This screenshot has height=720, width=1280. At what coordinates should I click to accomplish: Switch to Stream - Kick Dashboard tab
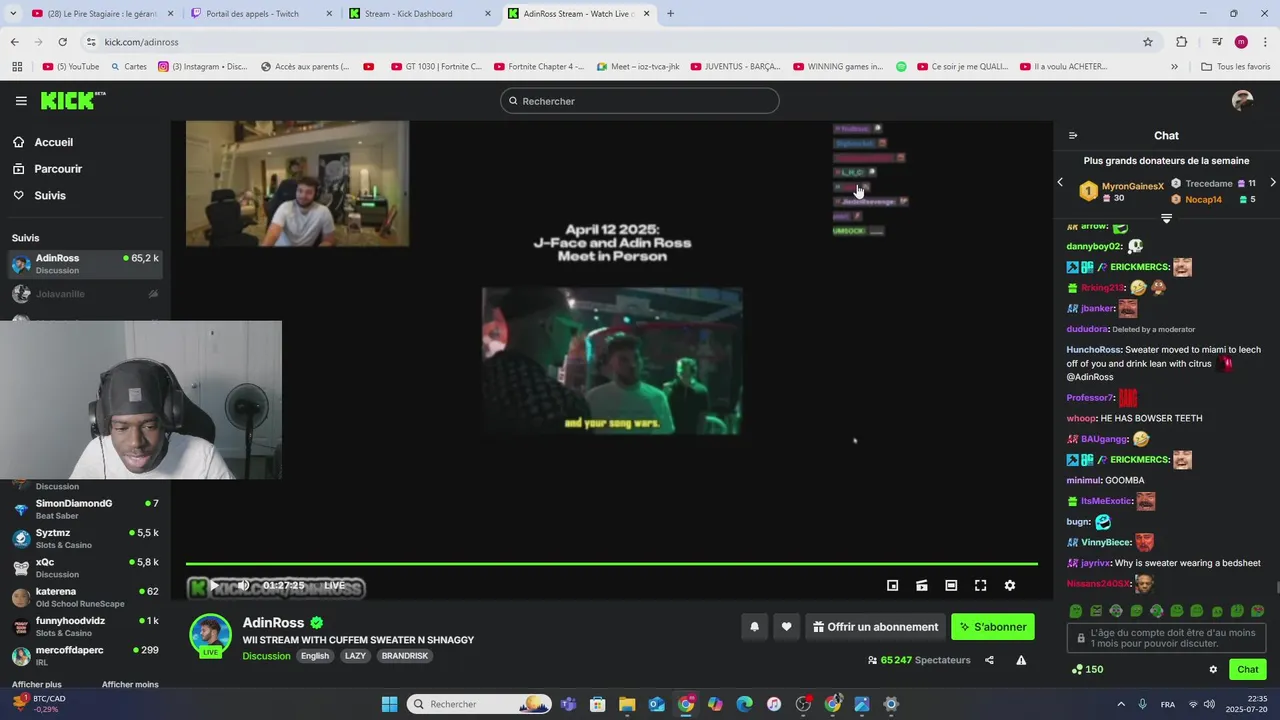click(x=420, y=14)
